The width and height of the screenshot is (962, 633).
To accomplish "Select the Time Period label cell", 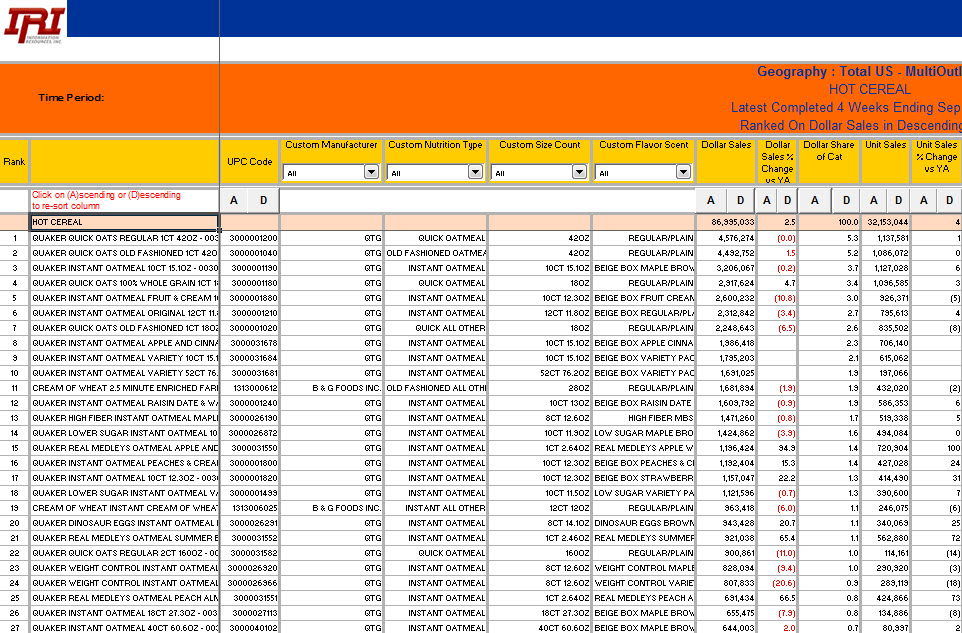I will 71,98.
